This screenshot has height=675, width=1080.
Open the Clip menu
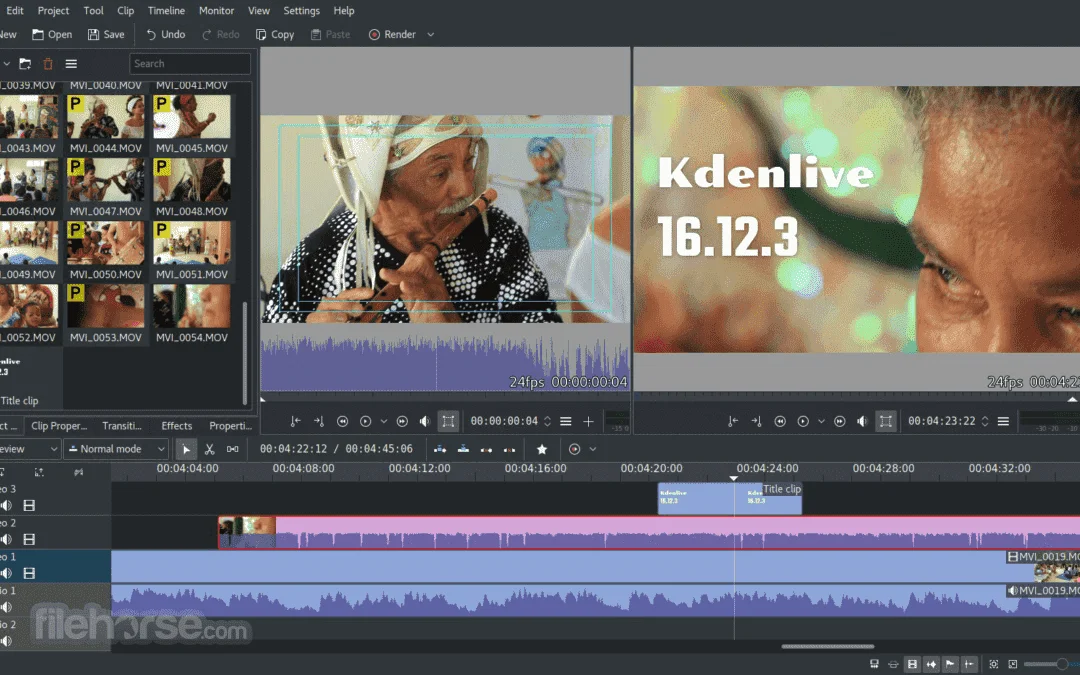125,10
